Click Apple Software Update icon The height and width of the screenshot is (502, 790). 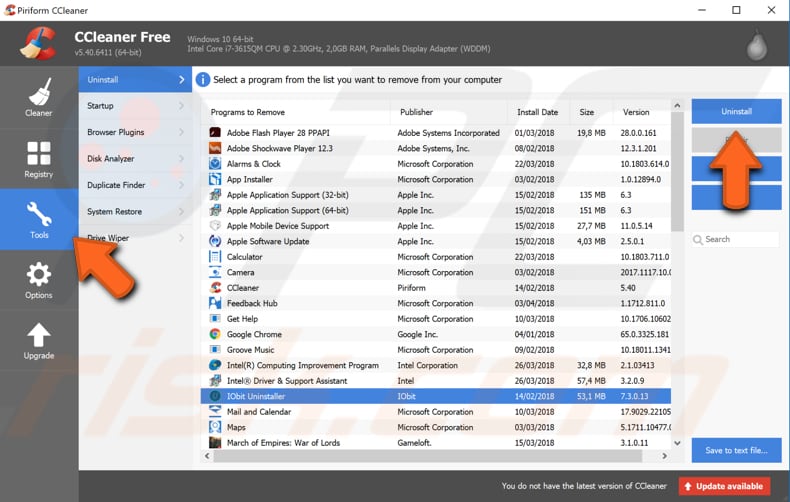click(215, 241)
